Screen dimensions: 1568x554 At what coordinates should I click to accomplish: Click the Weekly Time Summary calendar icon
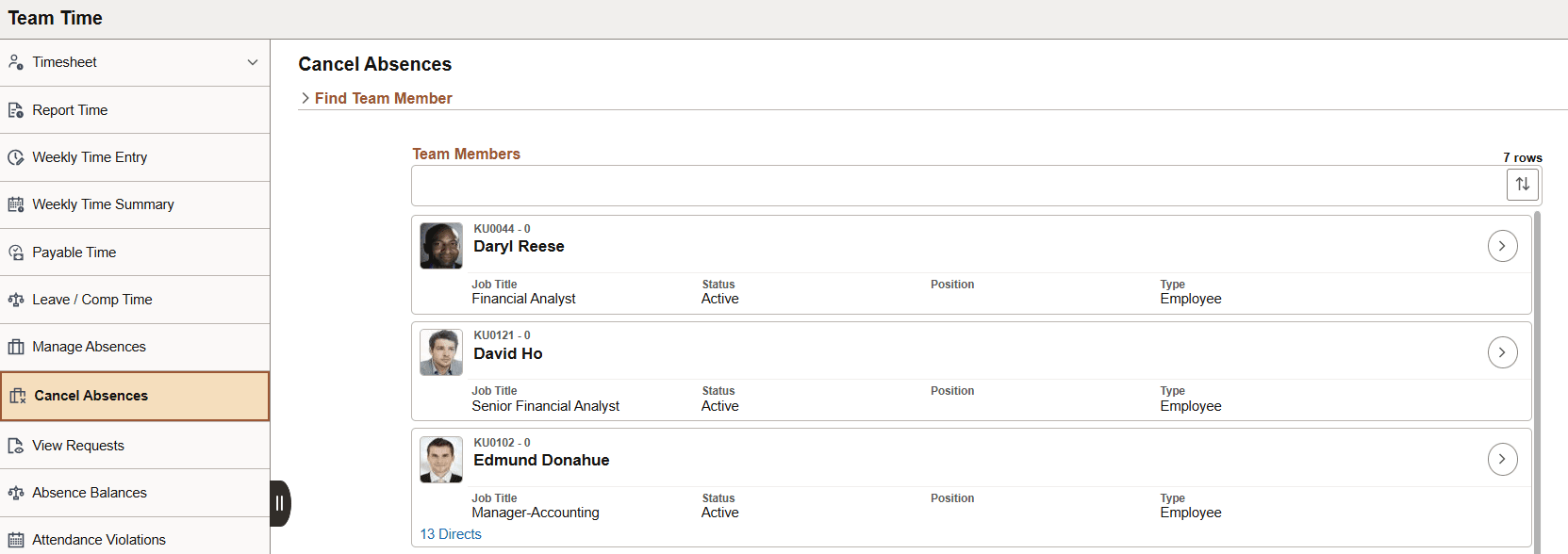pos(16,204)
